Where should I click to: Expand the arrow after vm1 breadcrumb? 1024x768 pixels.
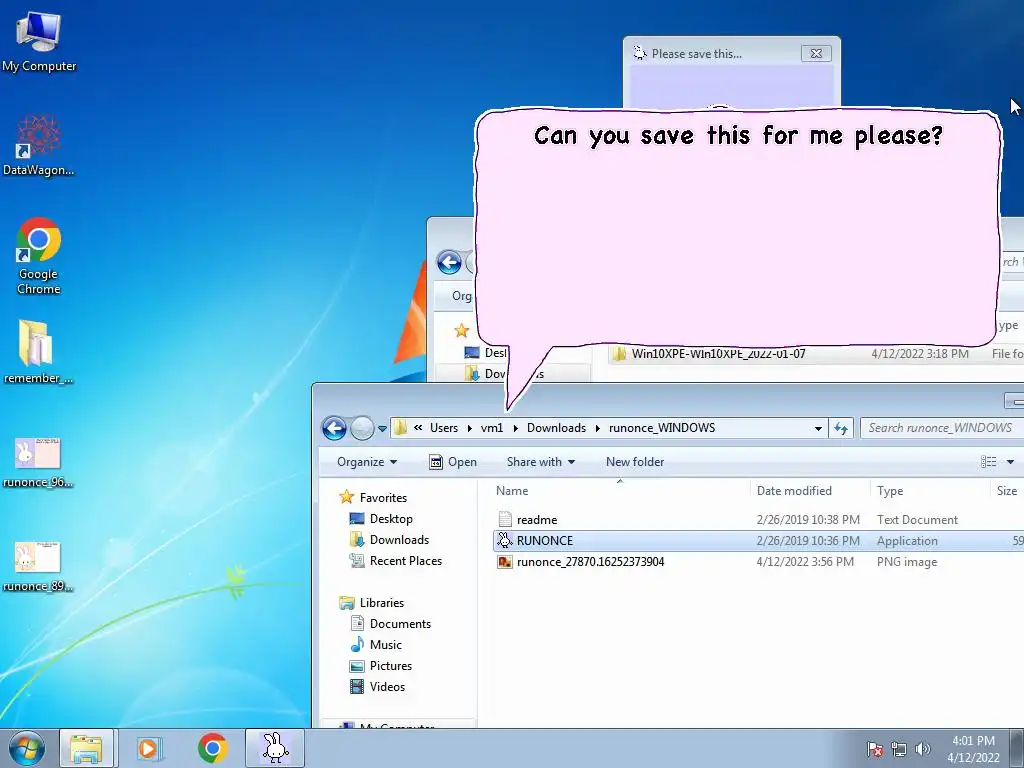tap(515, 428)
